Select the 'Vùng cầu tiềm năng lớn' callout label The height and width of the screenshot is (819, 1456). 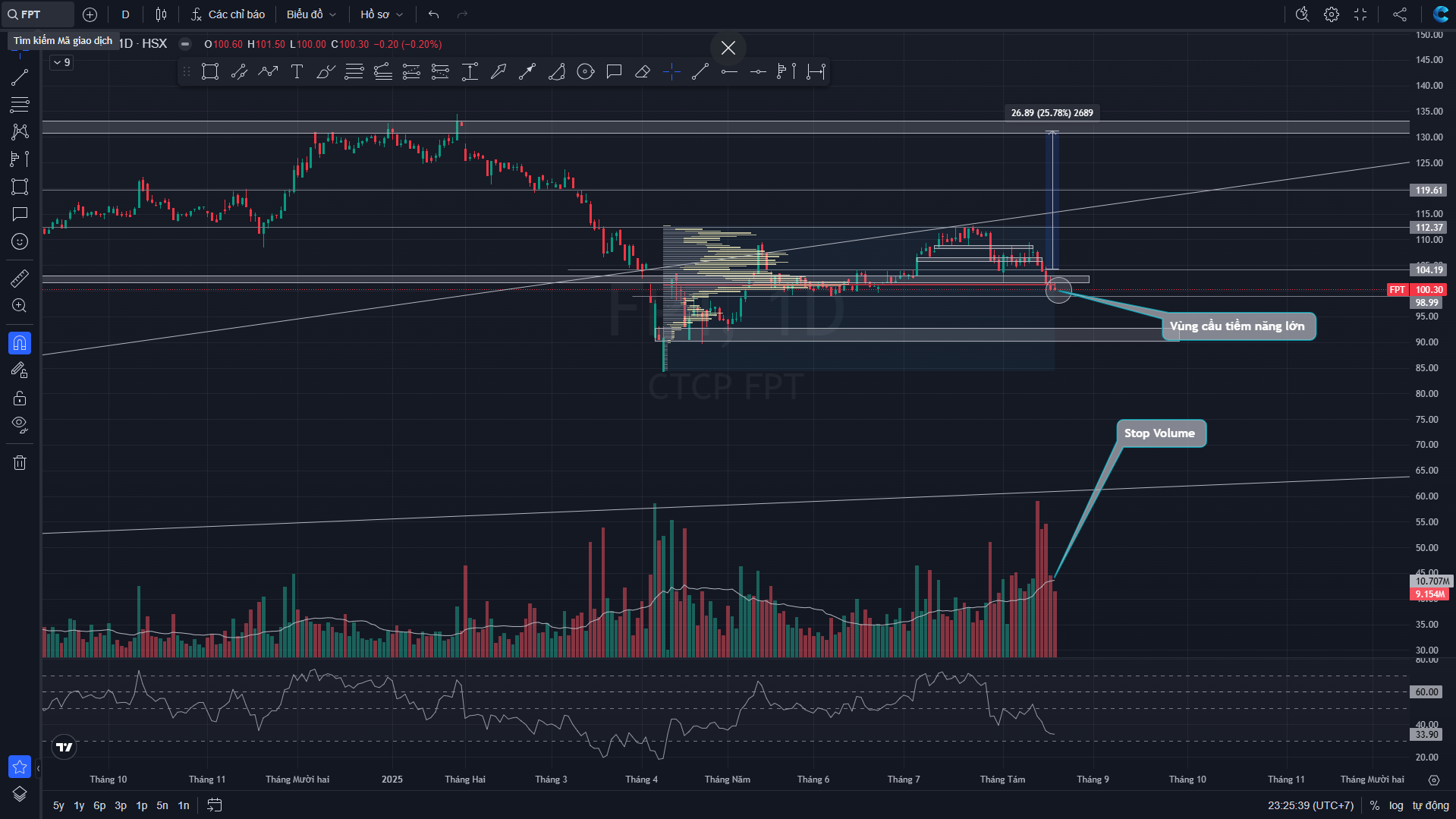click(1238, 326)
